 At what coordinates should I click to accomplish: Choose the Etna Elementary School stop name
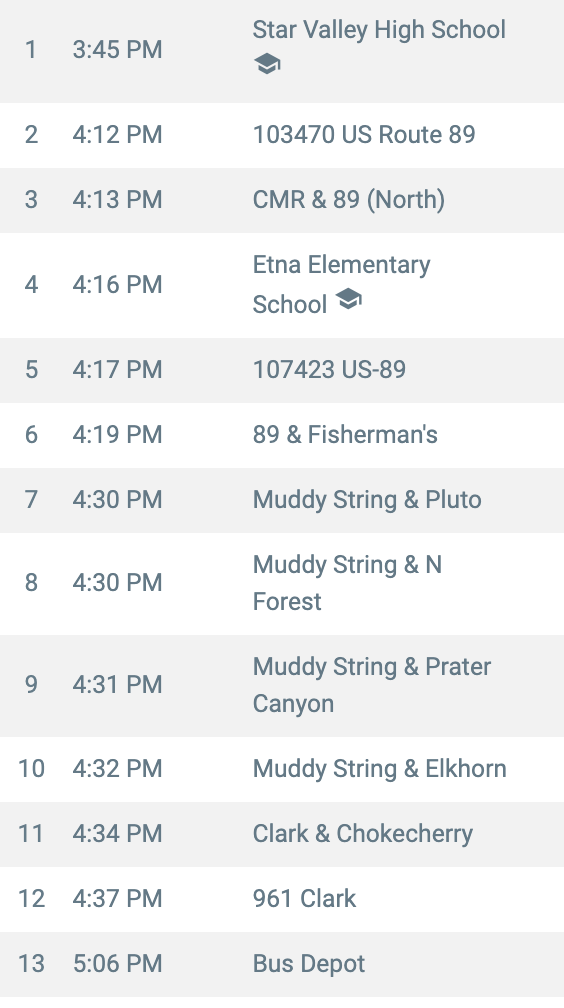click(x=341, y=284)
